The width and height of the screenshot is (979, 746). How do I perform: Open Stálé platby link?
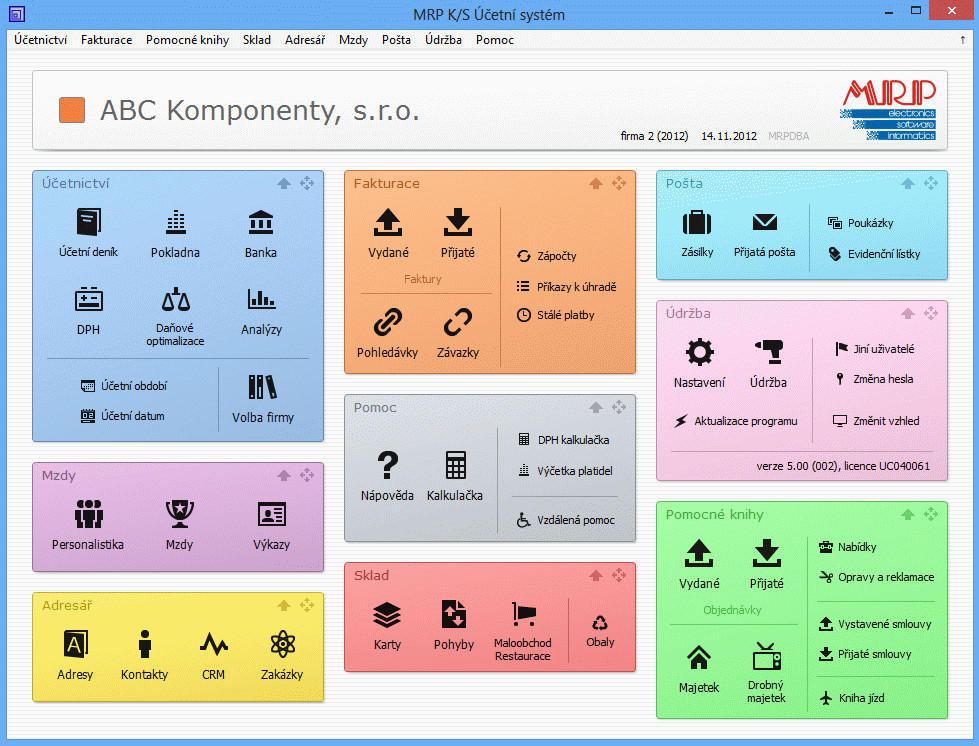click(x=556, y=315)
